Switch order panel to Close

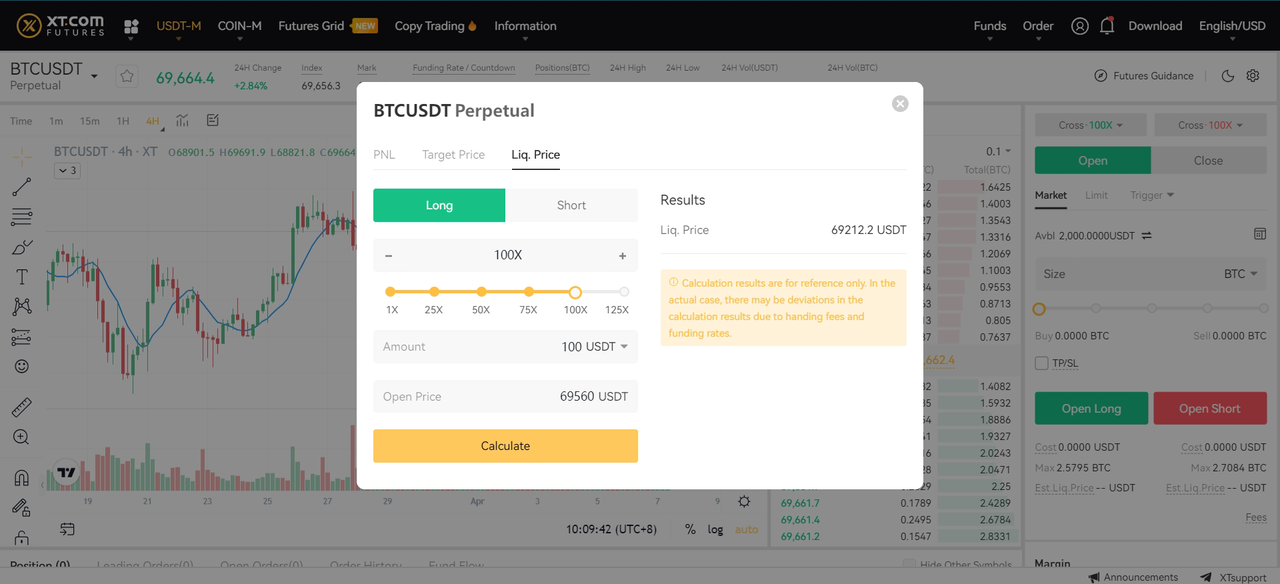1208,160
